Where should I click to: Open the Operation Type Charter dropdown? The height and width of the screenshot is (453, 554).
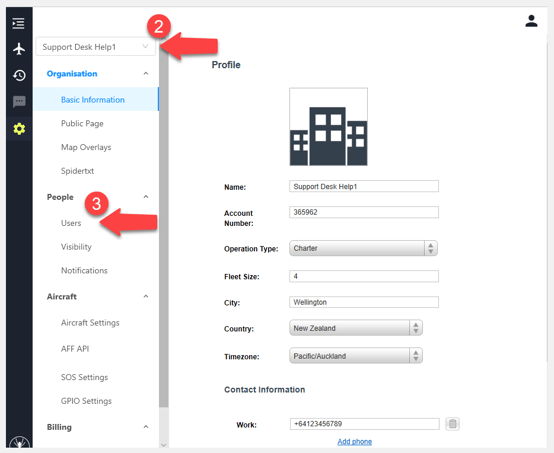click(x=363, y=248)
